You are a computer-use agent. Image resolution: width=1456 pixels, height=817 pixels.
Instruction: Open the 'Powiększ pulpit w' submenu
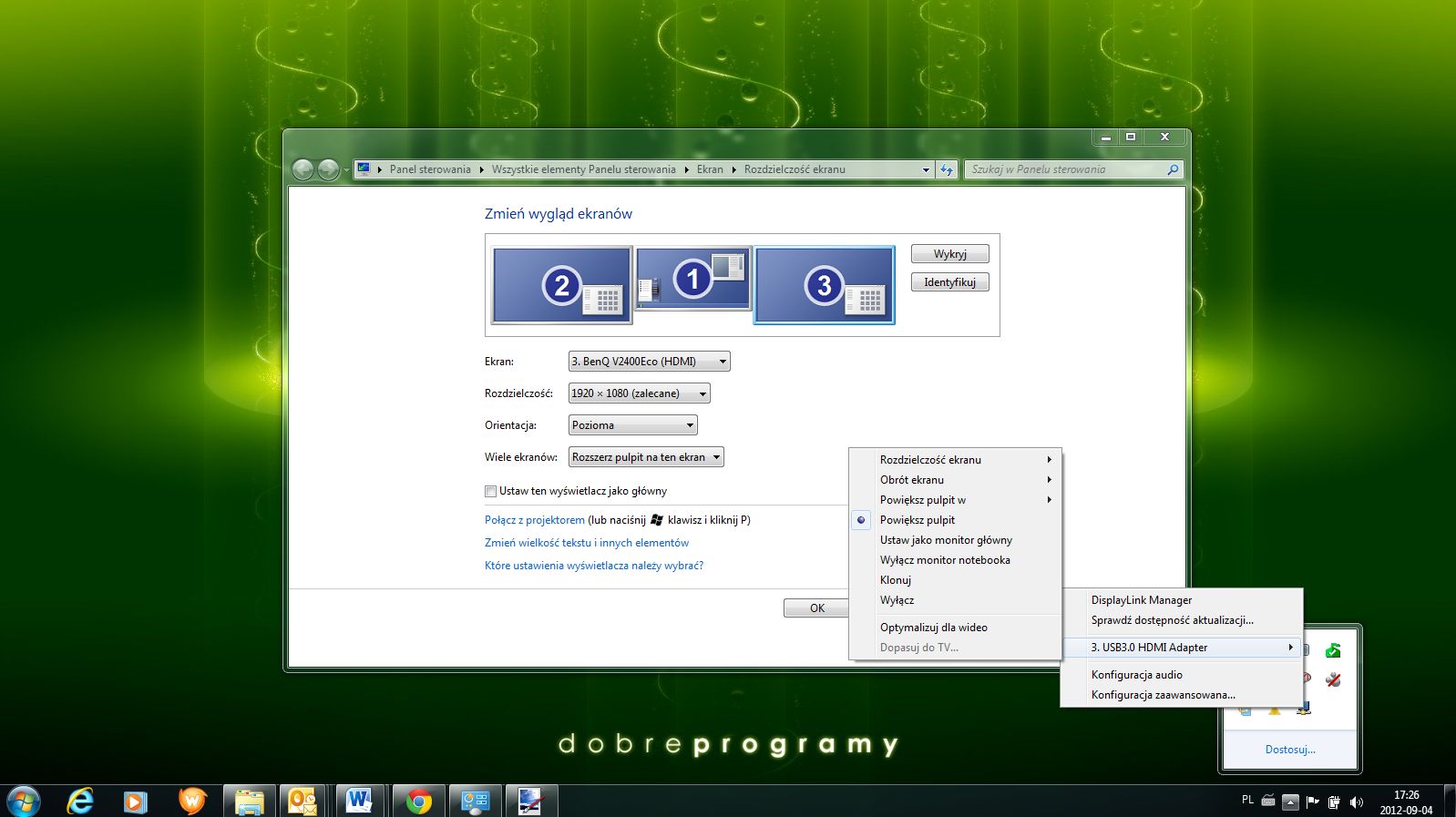[x=955, y=500]
